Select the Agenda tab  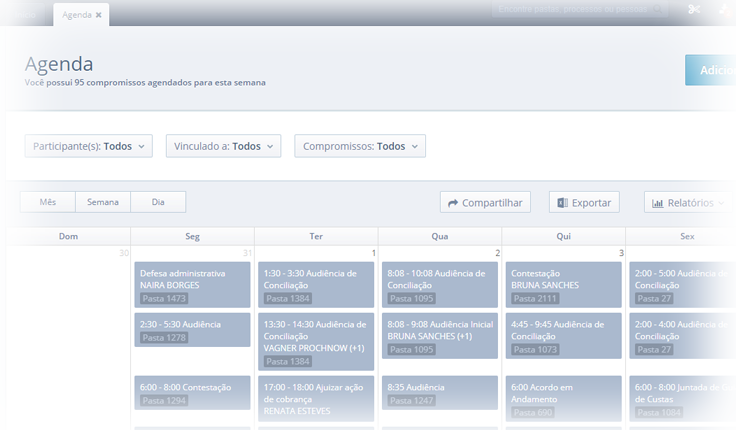75,15
